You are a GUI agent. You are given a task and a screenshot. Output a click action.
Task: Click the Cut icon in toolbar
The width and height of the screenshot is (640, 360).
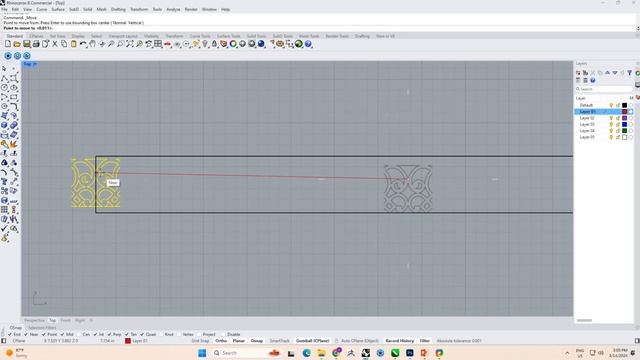click(x=55, y=44)
